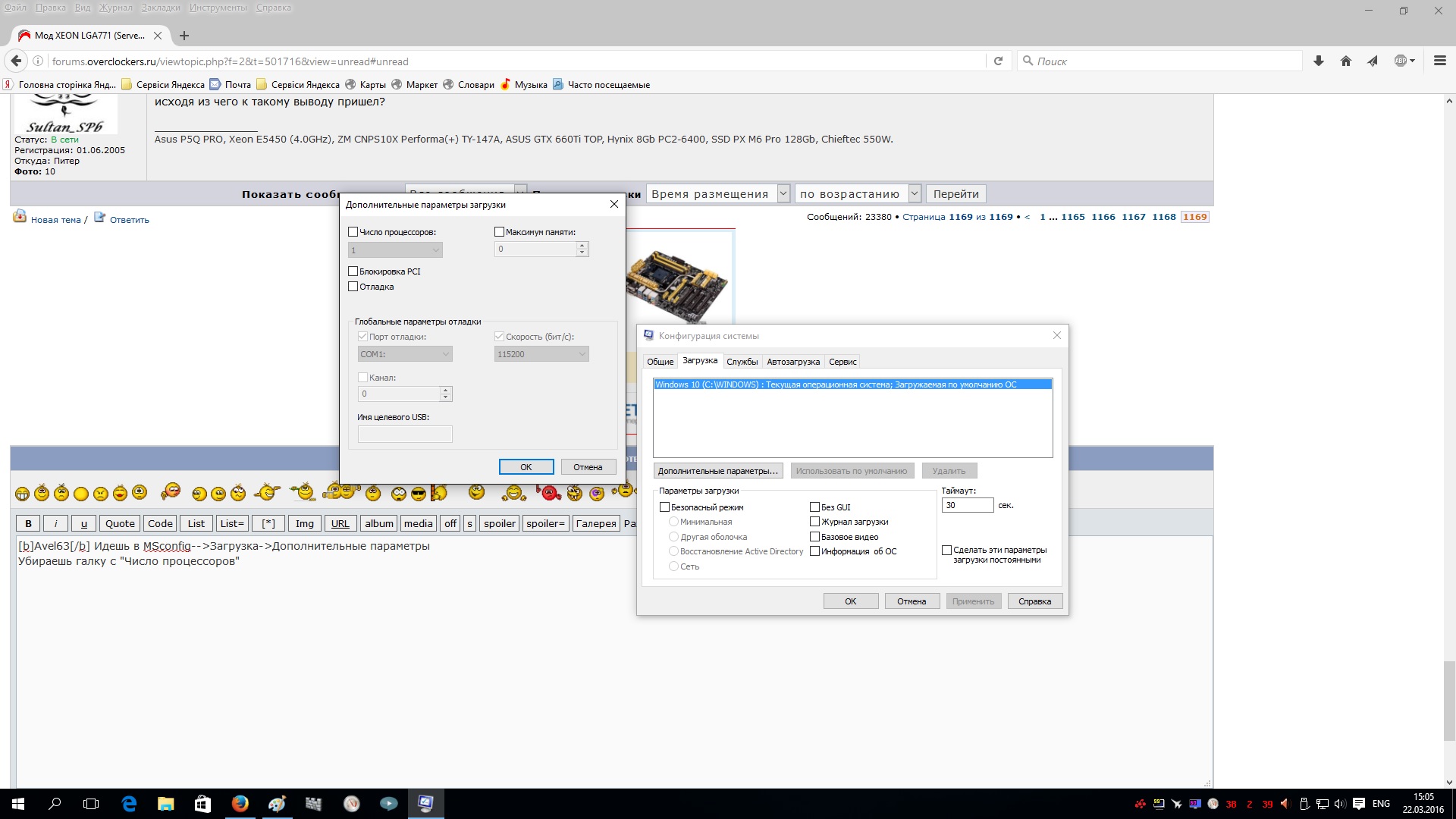Open the Журнал menu in the menu bar

pyautogui.click(x=116, y=8)
